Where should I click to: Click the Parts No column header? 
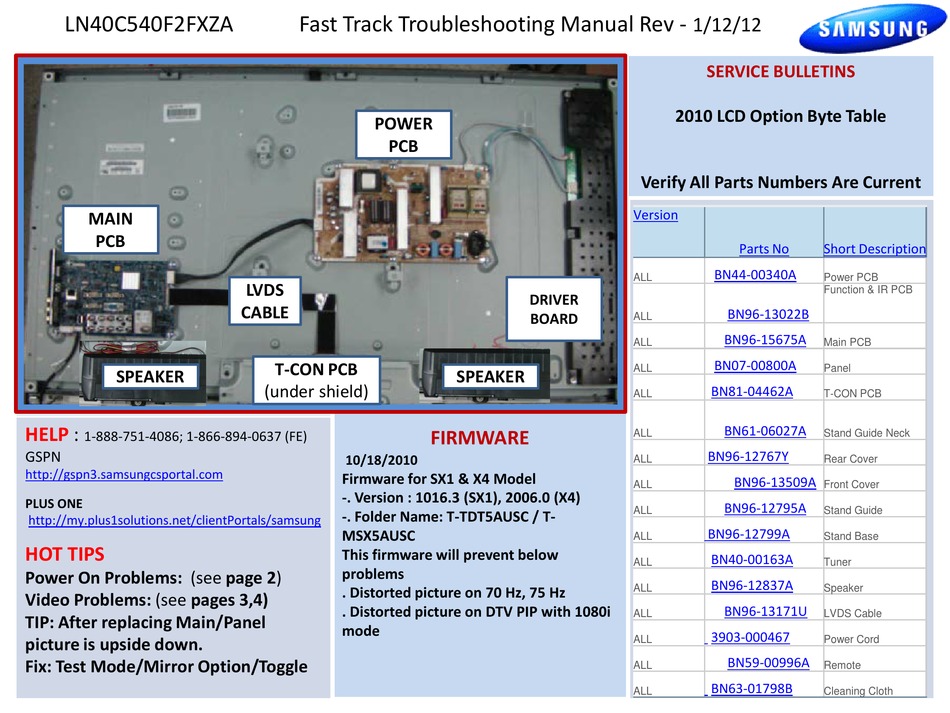coord(763,249)
